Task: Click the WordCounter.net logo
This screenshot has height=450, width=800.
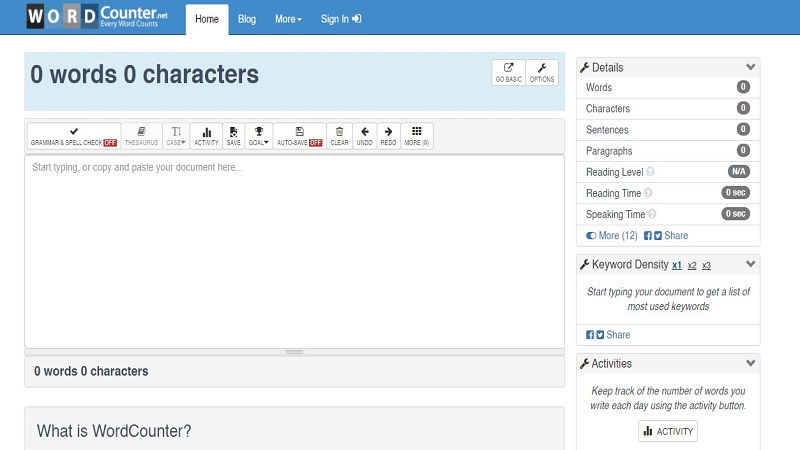Action: (x=97, y=16)
